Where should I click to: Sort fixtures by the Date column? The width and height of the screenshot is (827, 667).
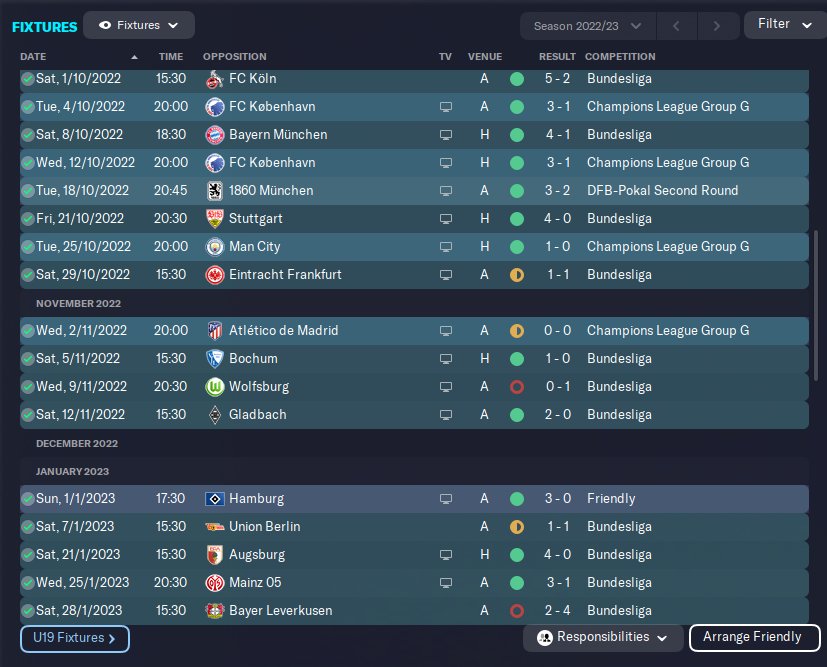[33, 56]
